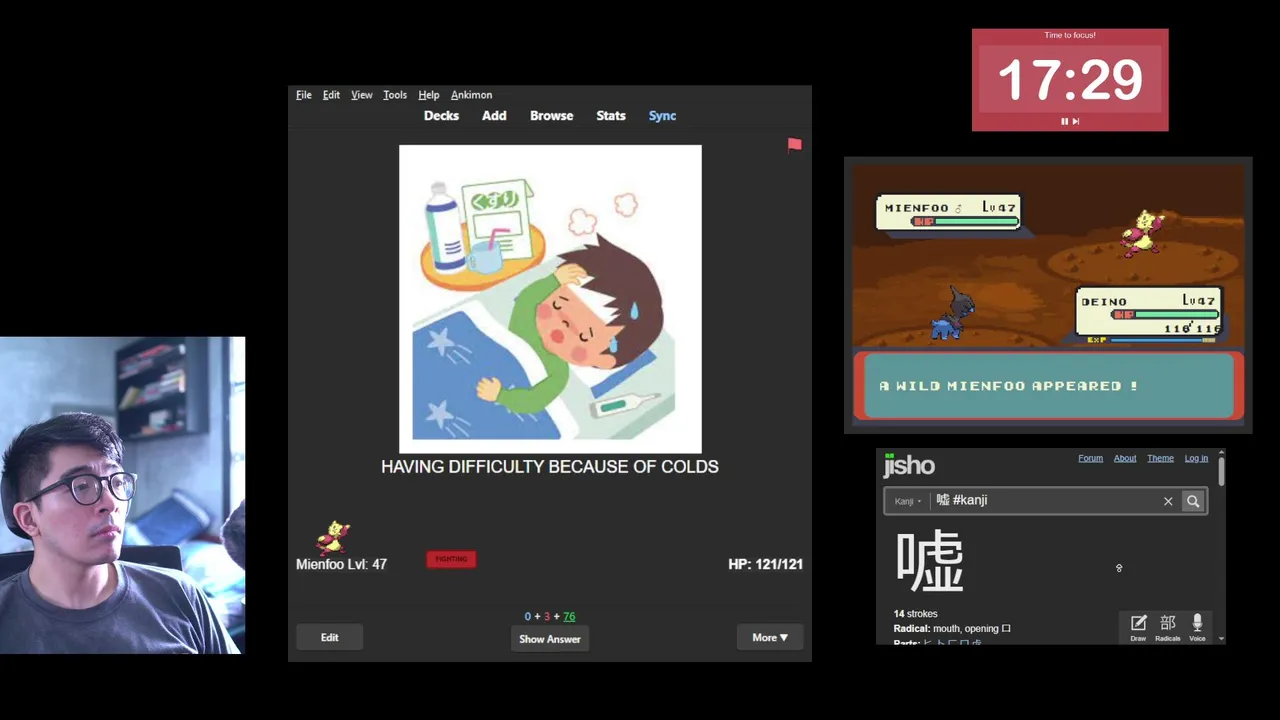Open the Stats screen
1280x720 pixels.
tap(611, 116)
